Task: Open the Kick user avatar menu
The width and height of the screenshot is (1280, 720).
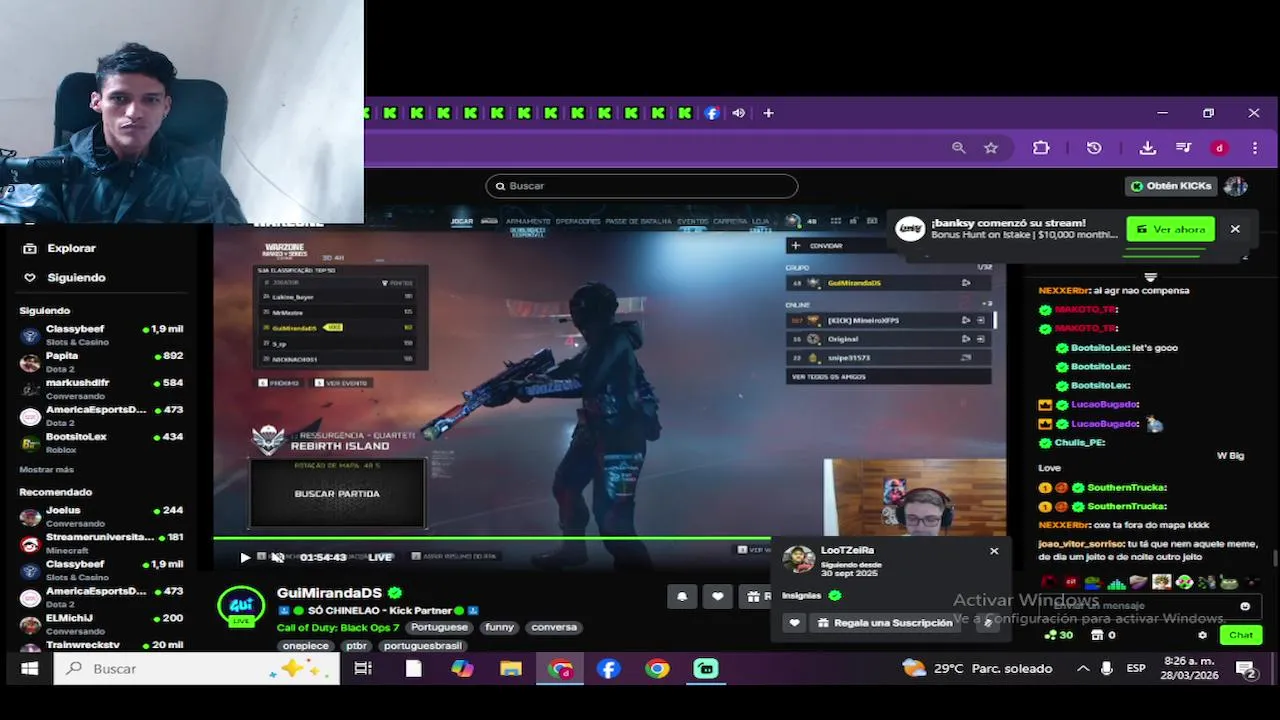Action: 1236,186
